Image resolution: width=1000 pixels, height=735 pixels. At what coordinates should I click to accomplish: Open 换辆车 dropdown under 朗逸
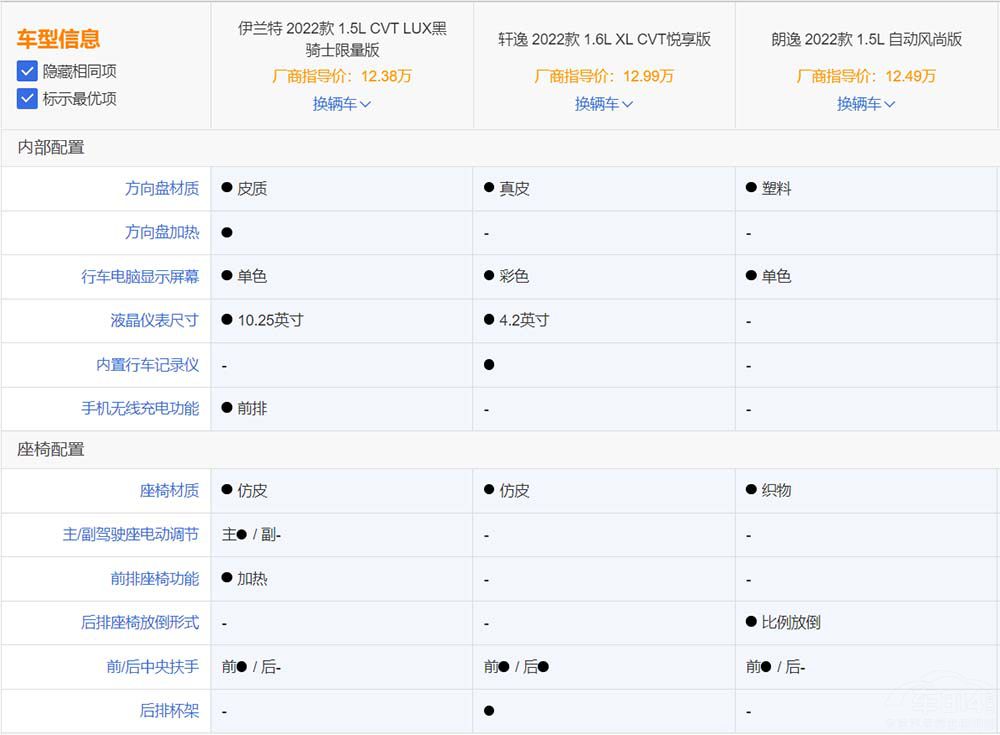coord(866,103)
